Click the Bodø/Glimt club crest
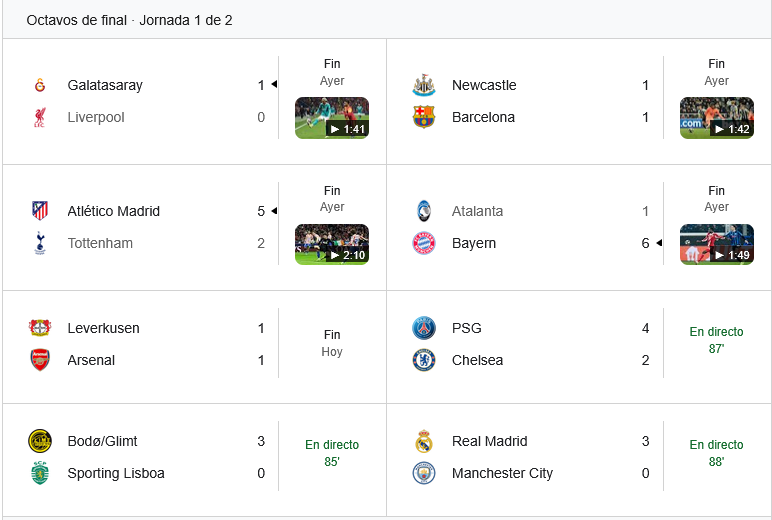 [40, 441]
